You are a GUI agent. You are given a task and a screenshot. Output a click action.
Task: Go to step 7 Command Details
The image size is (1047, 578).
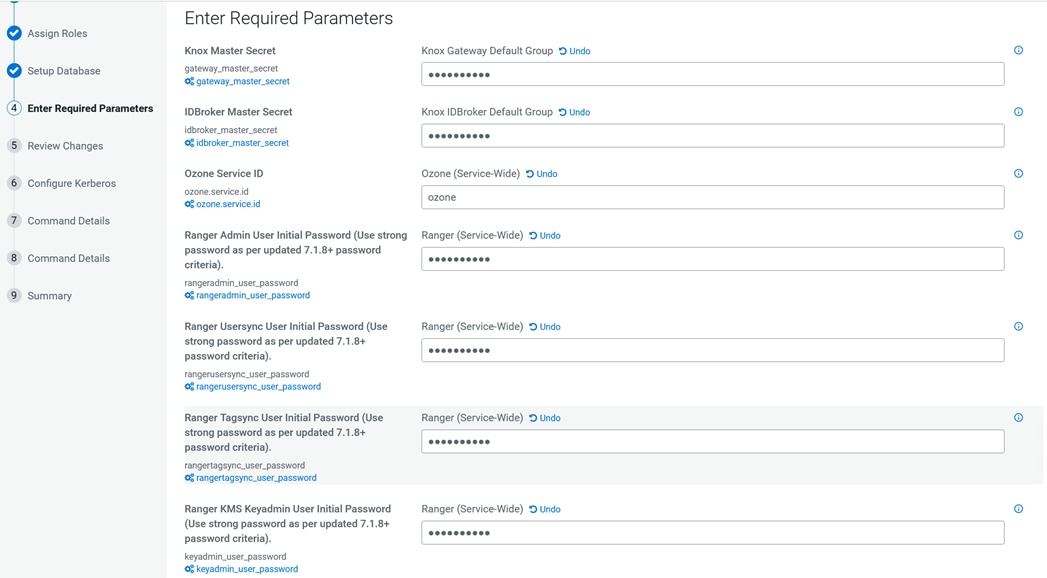click(x=69, y=221)
